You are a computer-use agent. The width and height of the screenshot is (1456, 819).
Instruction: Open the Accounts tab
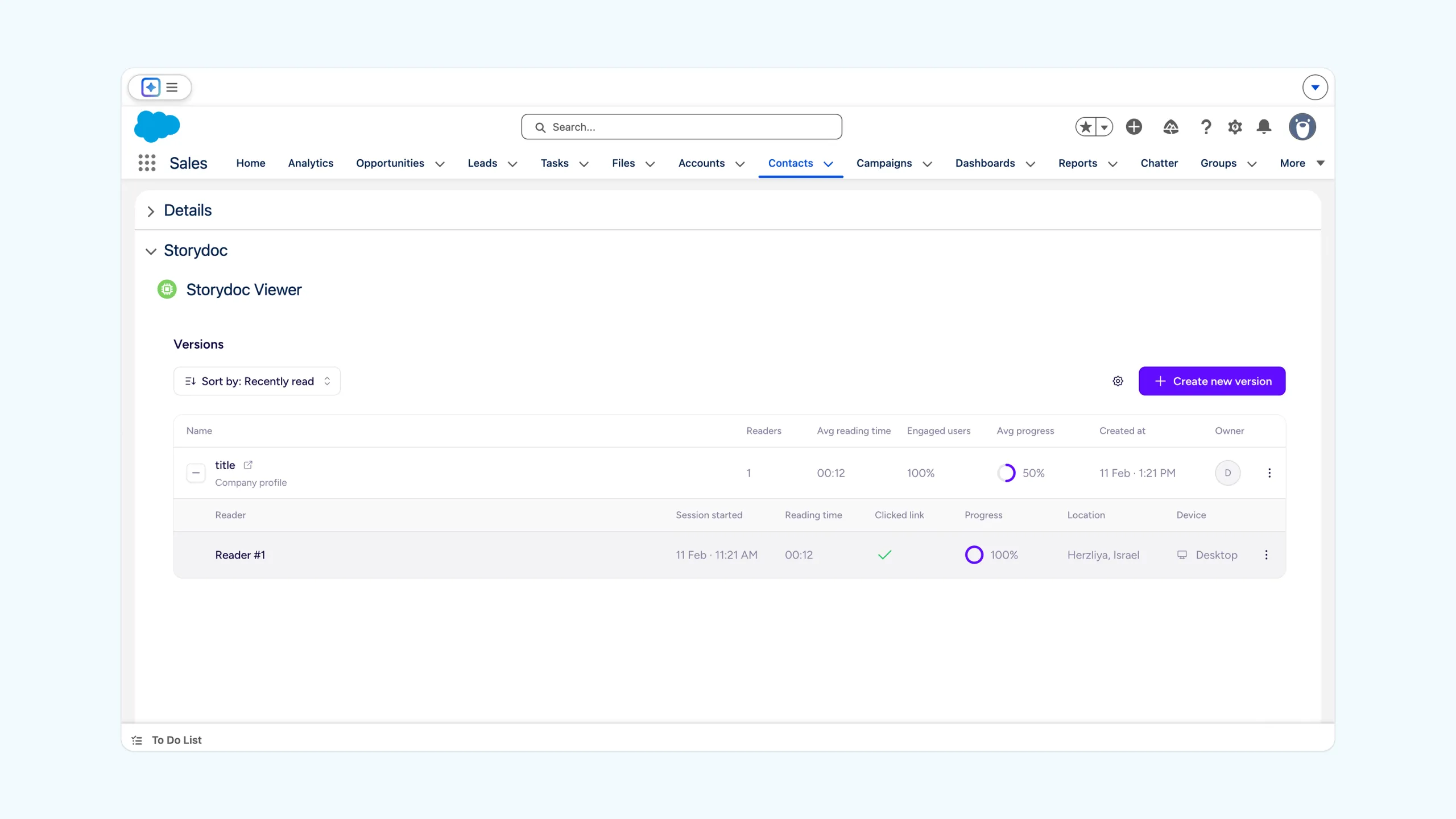pyautogui.click(x=701, y=163)
